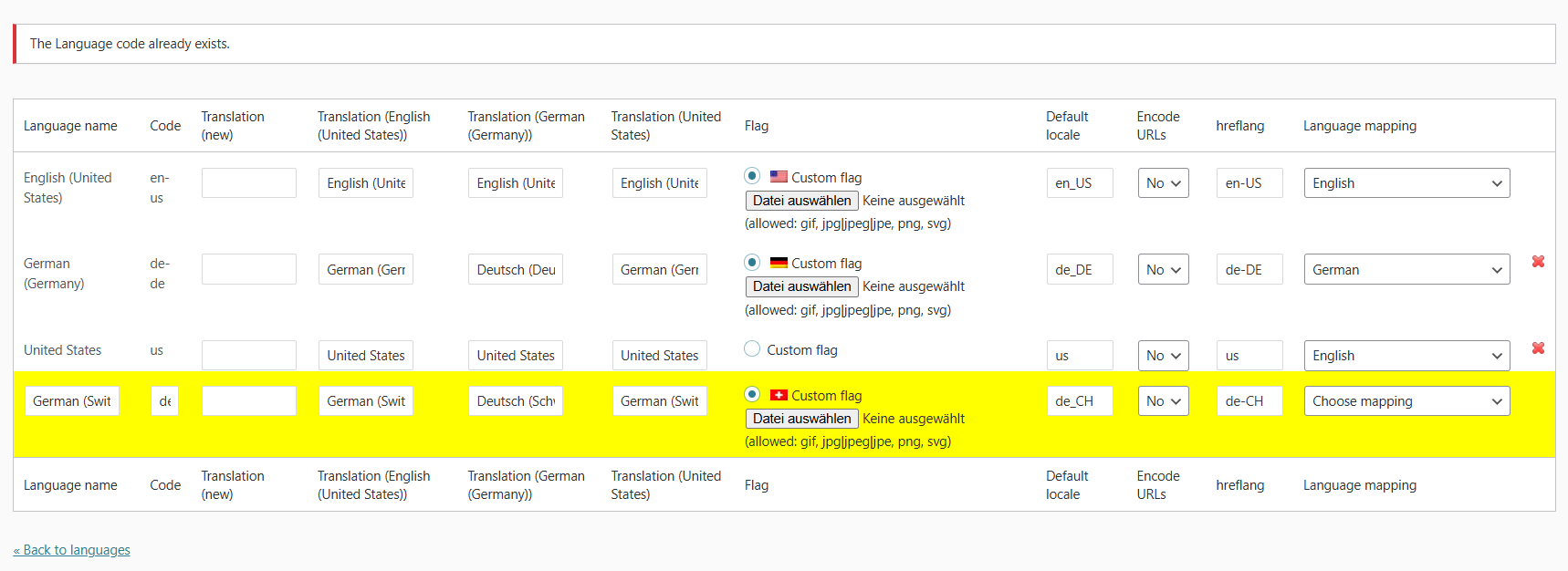Image resolution: width=1568 pixels, height=571 pixels.
Task: Open the Choose mapping language dropdown
Action: (1406, 401)
